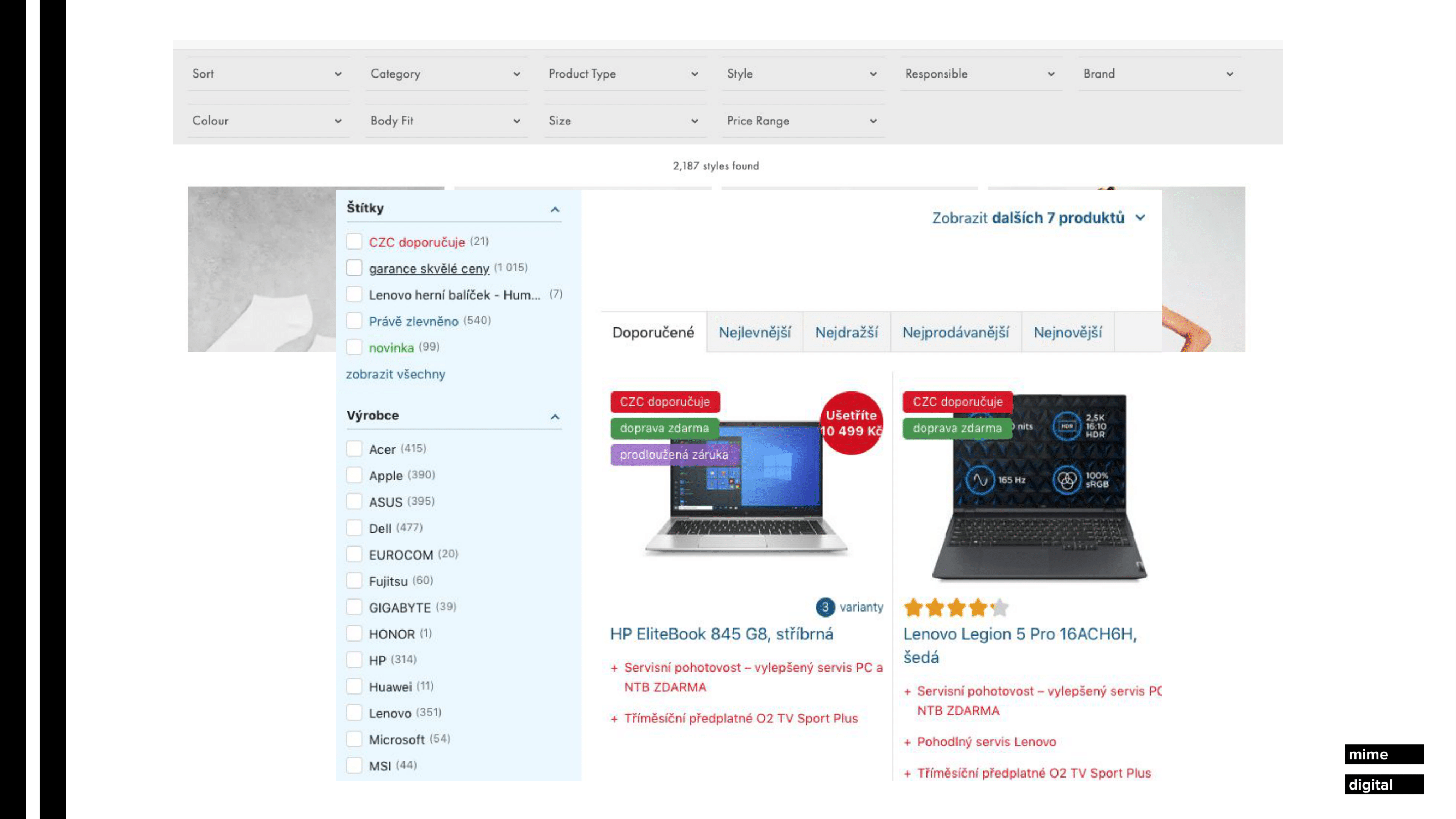The width and height of the screenshot is (1456, 819).
Task: Open HP's Tříměsíční předplatné O2 TV link
Action: [x=741, y=719]
